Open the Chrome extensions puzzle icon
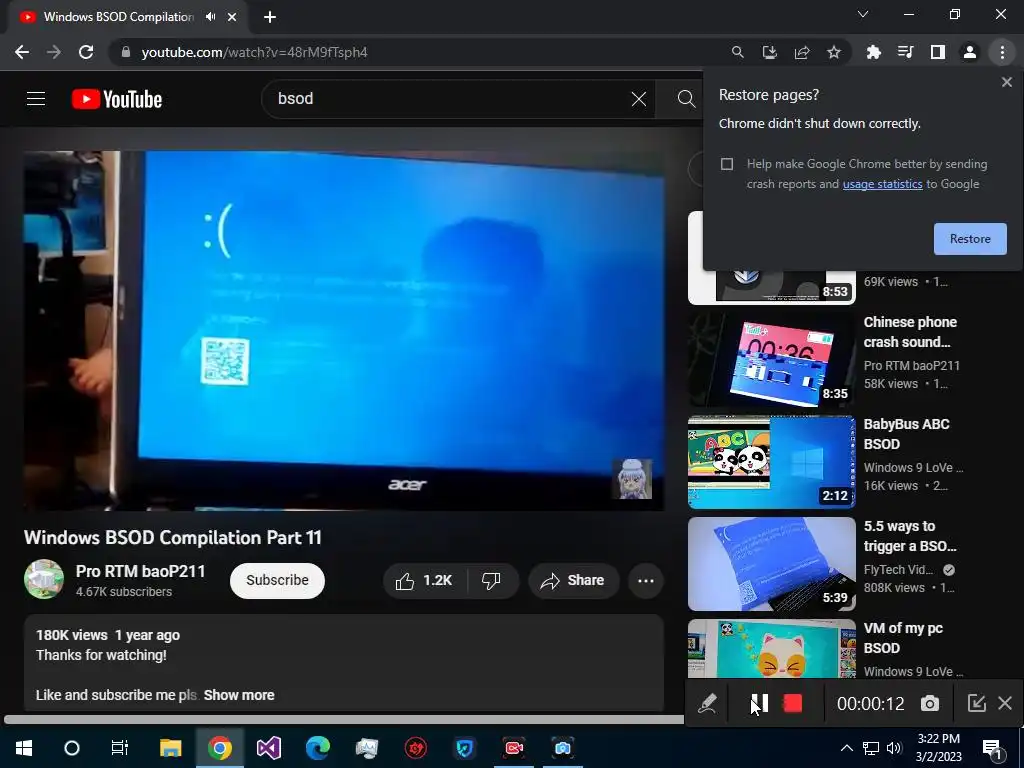This screenshot has width=1024, height=768. [x=873, y=52]
